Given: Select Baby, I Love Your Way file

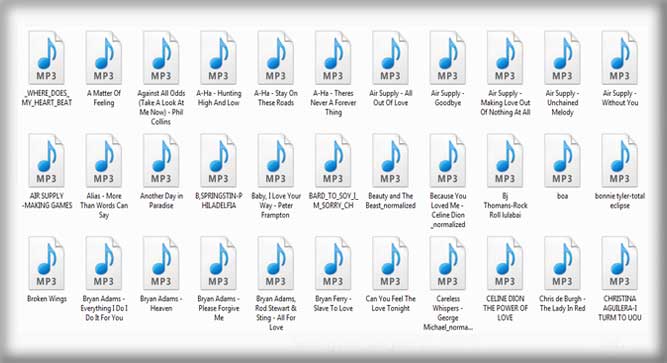Looking at the screenshot, I should pyautogui.click(x=276, y=161).
